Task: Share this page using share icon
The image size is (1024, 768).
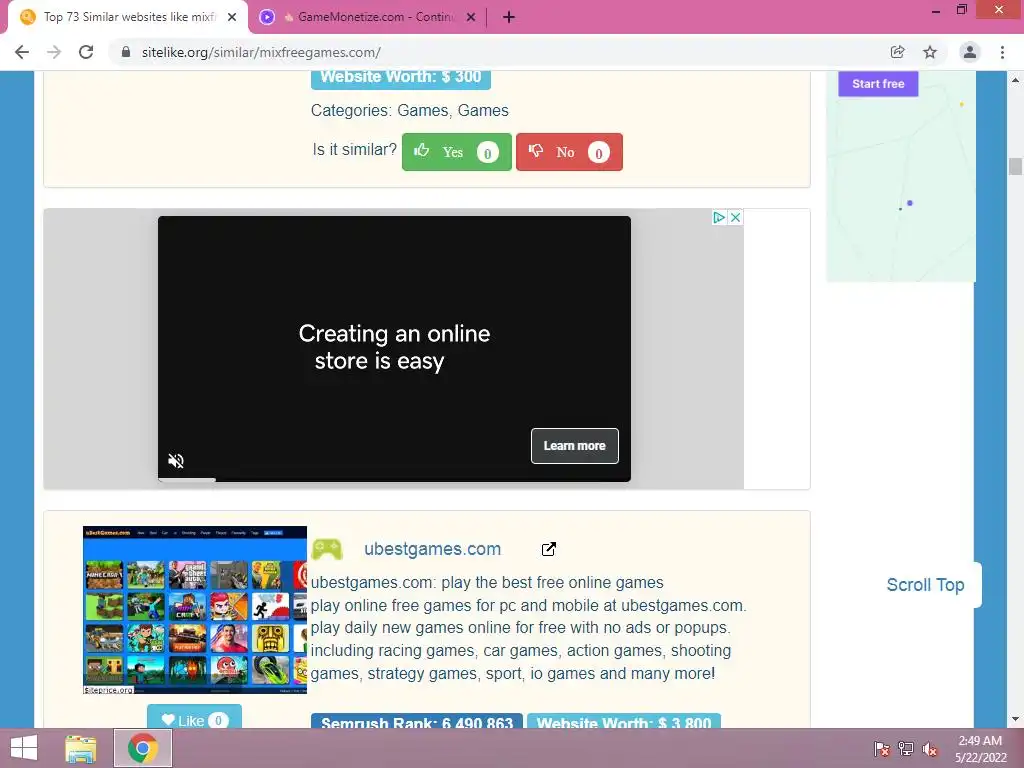Action: 898,52
